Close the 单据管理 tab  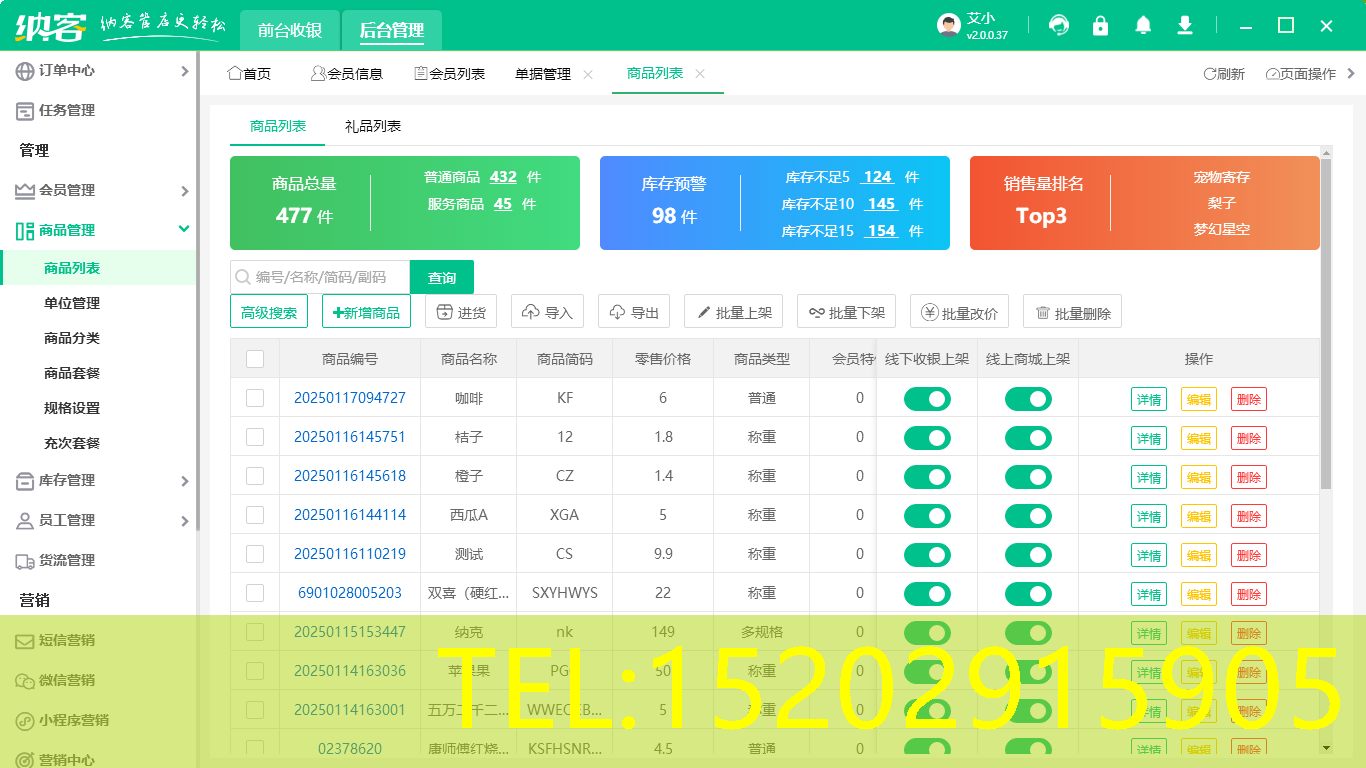[x=588, y=74]
